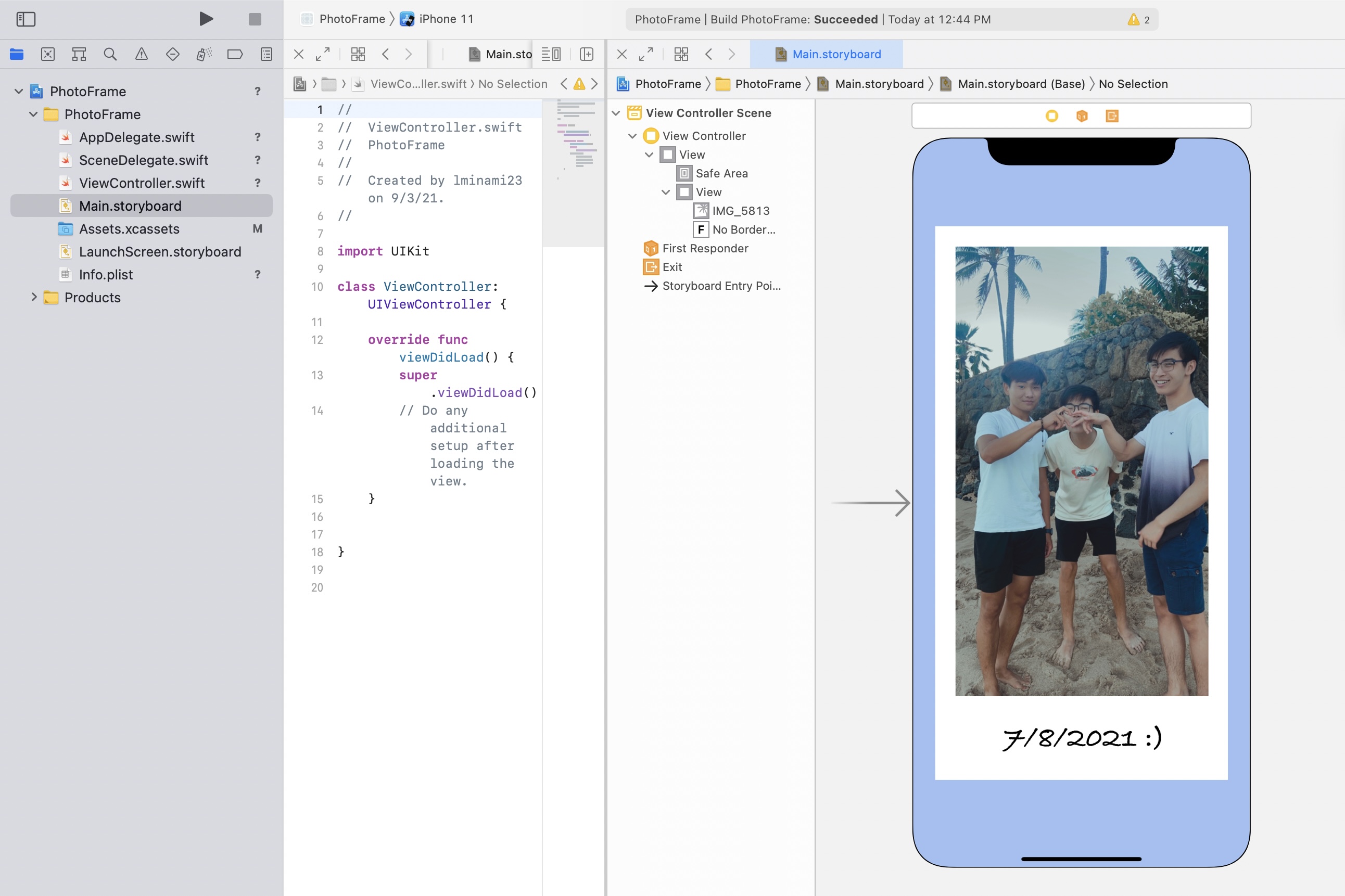Select the No Border... label in outline
The width and height of the screenshot is (1345, 896).
(734, 229)
